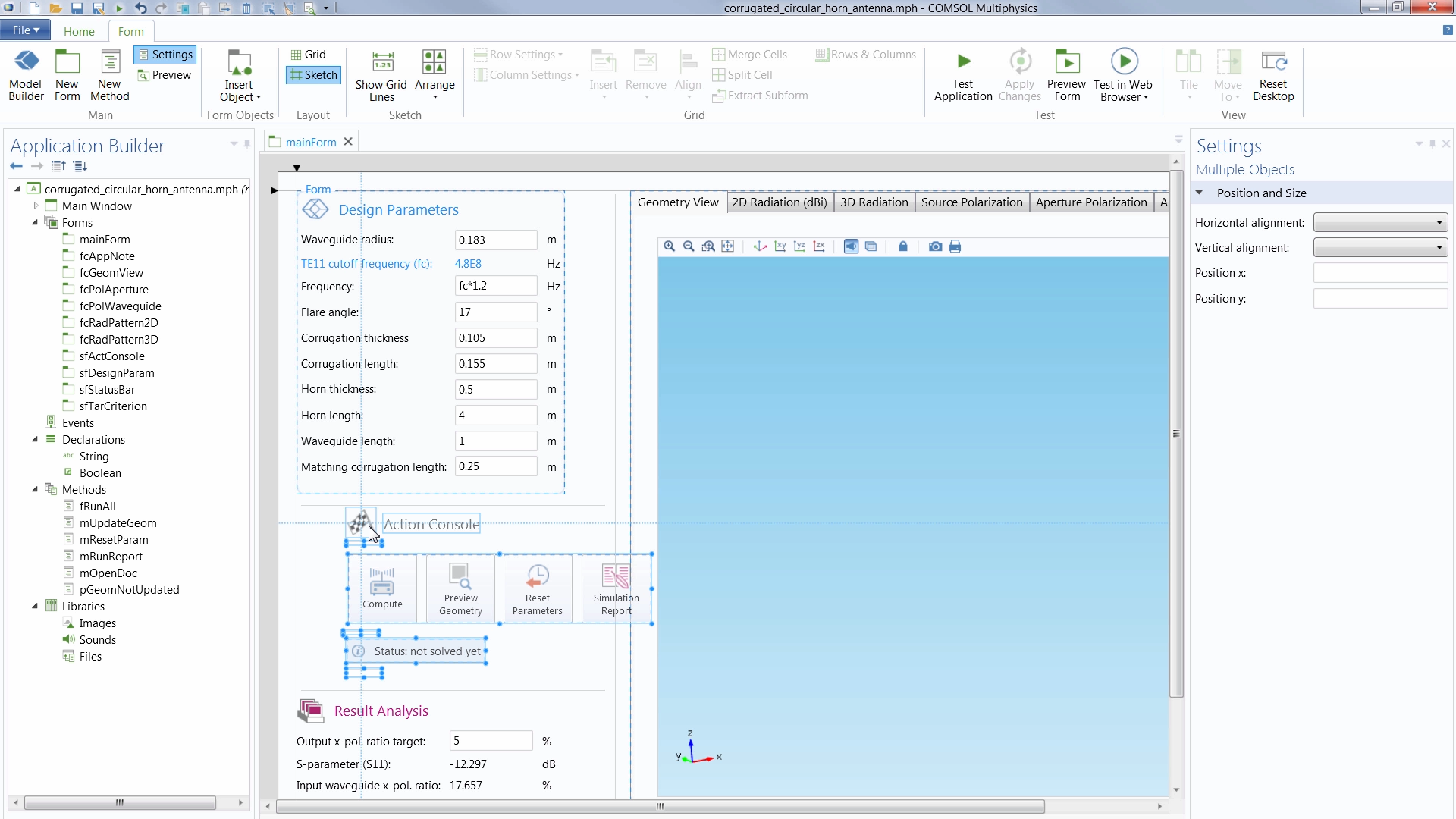Click Test Application play icon
Image resolution: width=1456 pixels, height=819 pixels.
point(962,61)
